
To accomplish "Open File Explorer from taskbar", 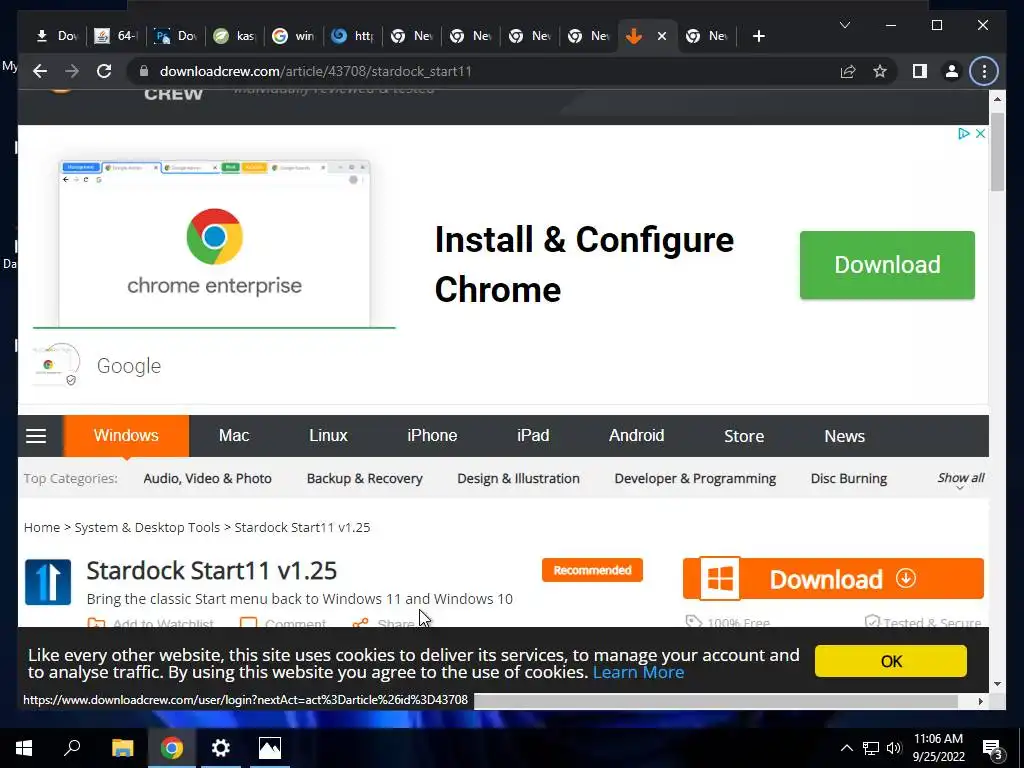I will [x=122, y=748].
